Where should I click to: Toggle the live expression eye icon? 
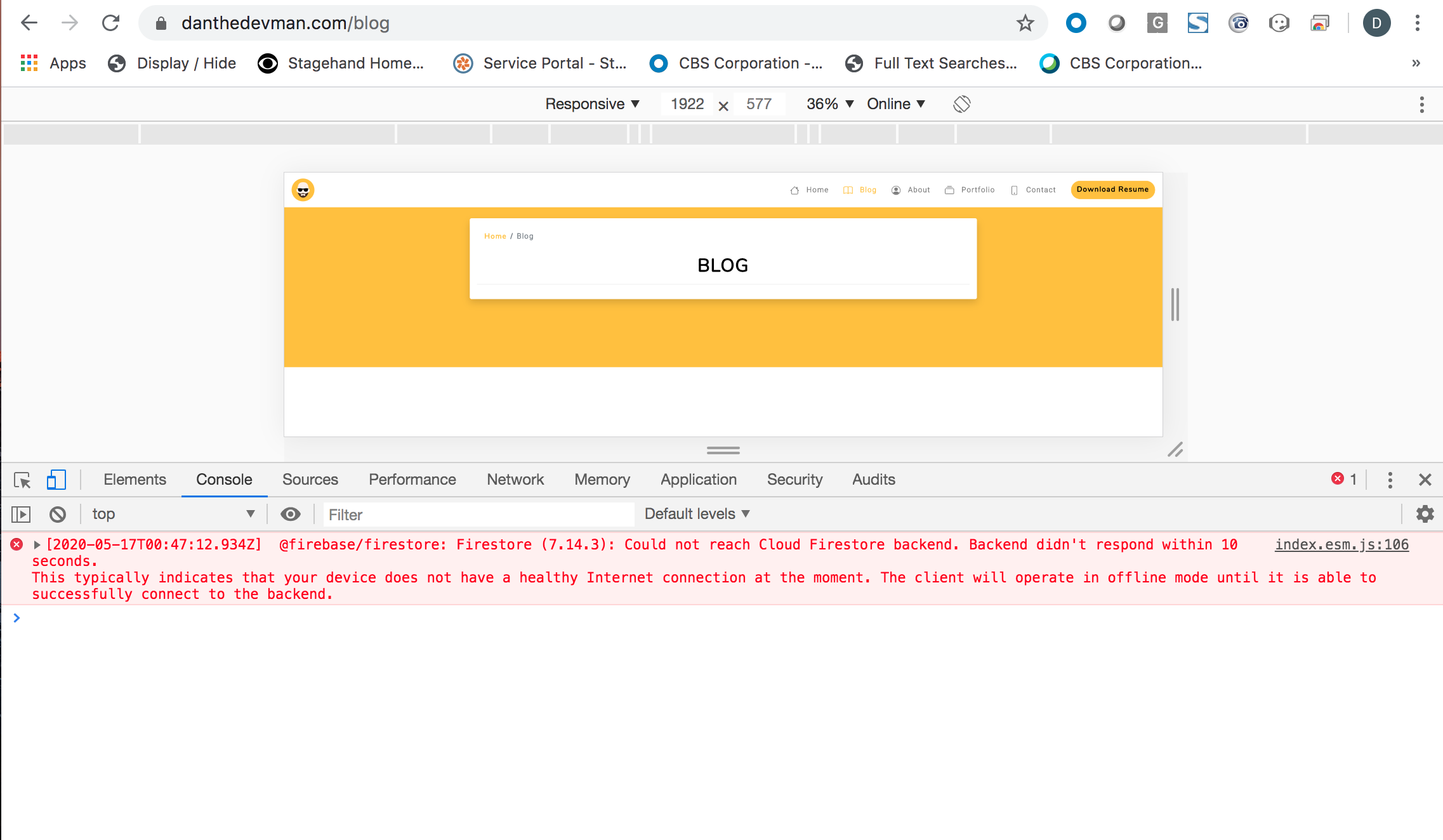click(x=291, y=515)
